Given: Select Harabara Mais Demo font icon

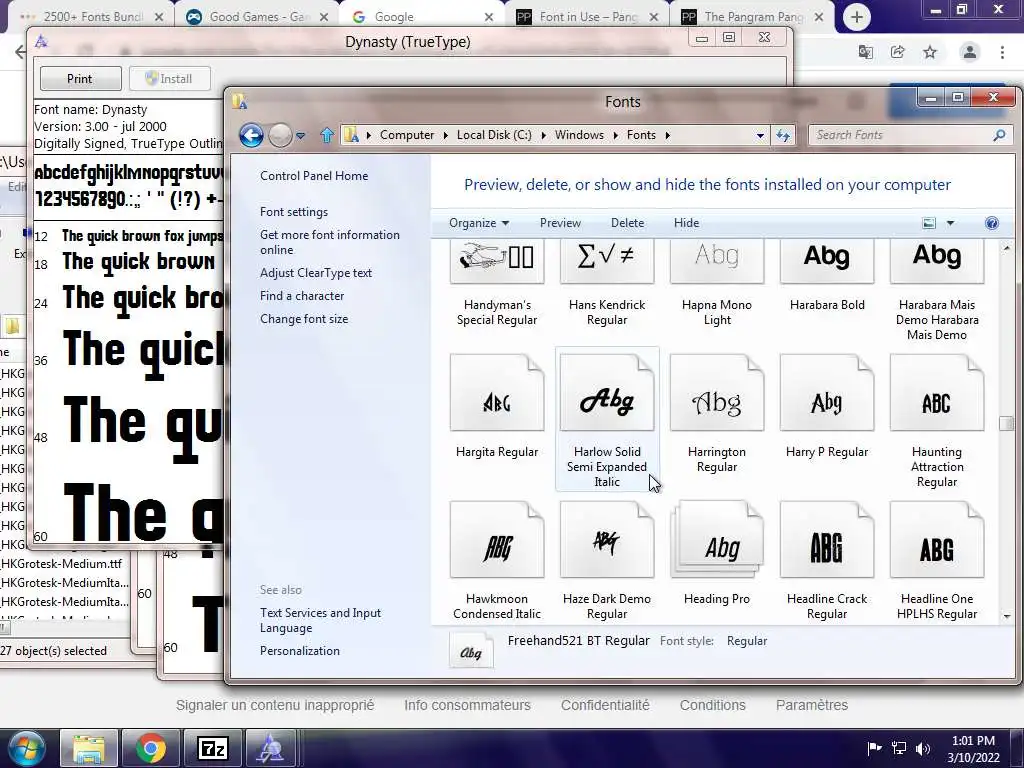Looking at the screenshot, I should pos(936,261).
